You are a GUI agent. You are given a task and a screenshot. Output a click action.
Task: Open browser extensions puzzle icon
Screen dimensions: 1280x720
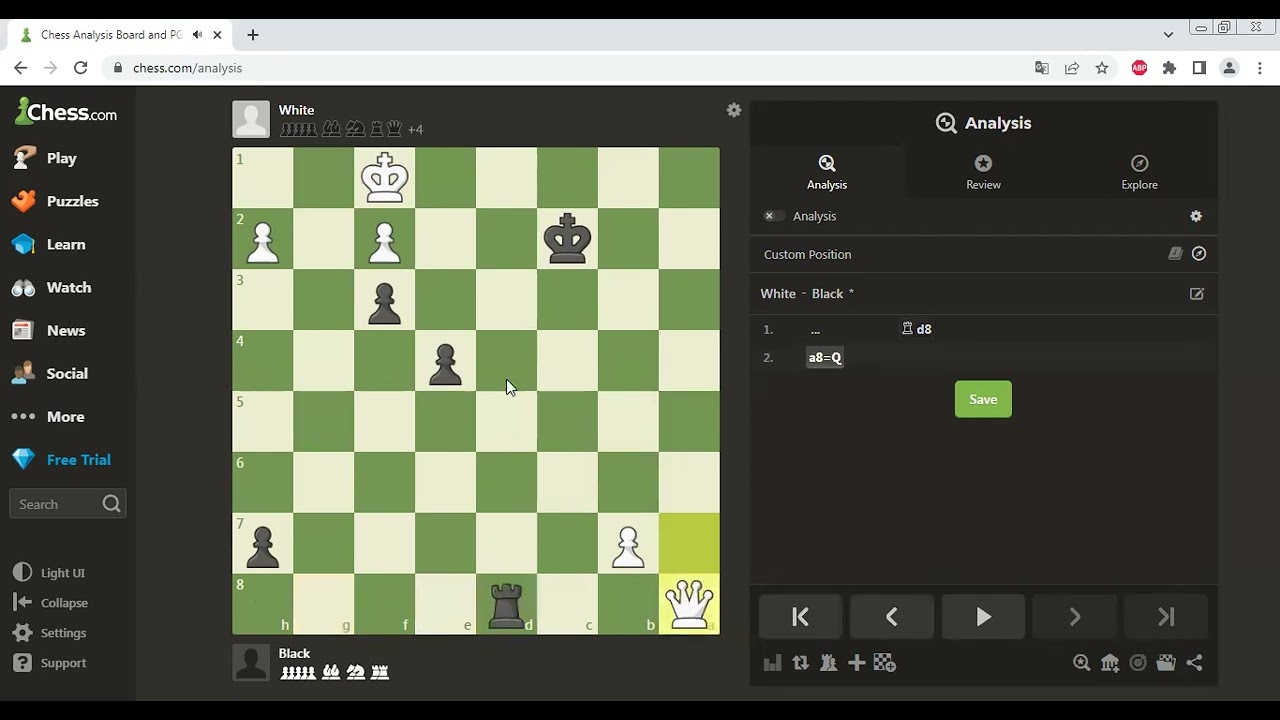[1169, 68]
